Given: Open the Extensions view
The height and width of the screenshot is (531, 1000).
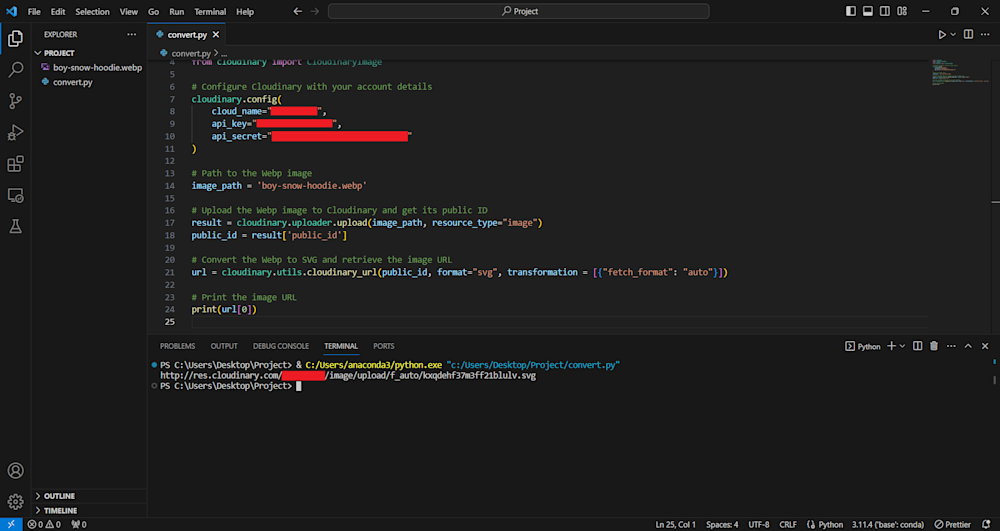Looking at the screenshot, I should [x=15, y=164].
